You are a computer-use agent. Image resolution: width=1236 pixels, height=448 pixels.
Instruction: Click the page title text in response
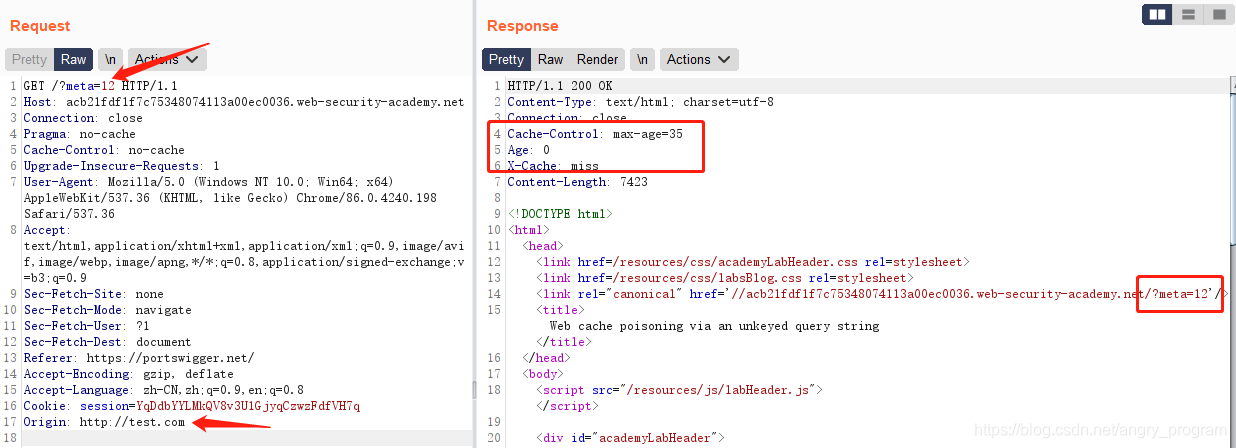tap(714, 326)
